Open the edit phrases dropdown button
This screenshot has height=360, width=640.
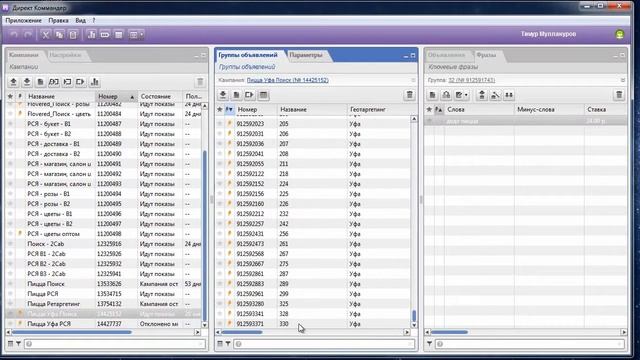462,95
